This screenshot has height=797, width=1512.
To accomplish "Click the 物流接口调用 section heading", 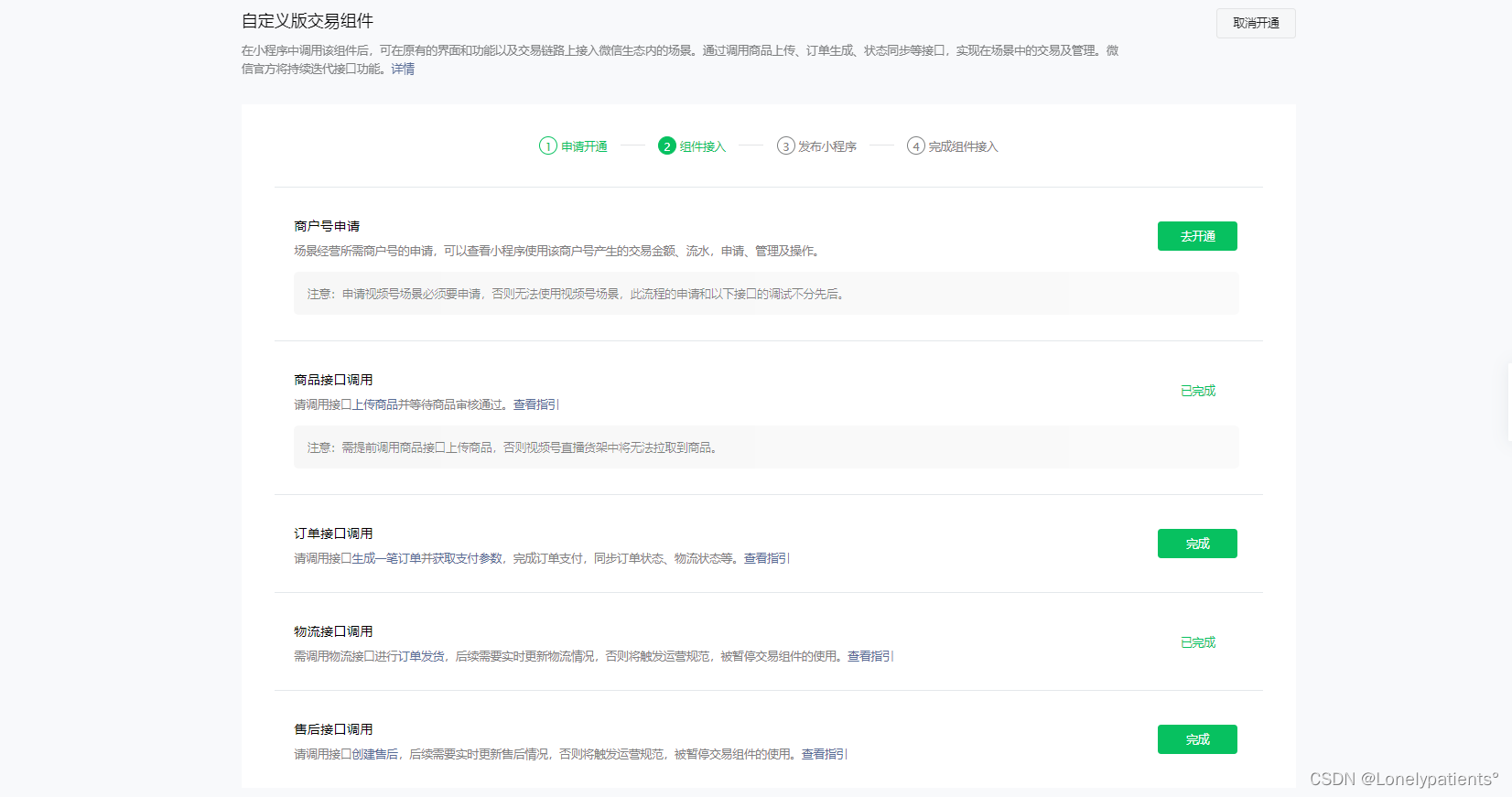I will [333, 631].
